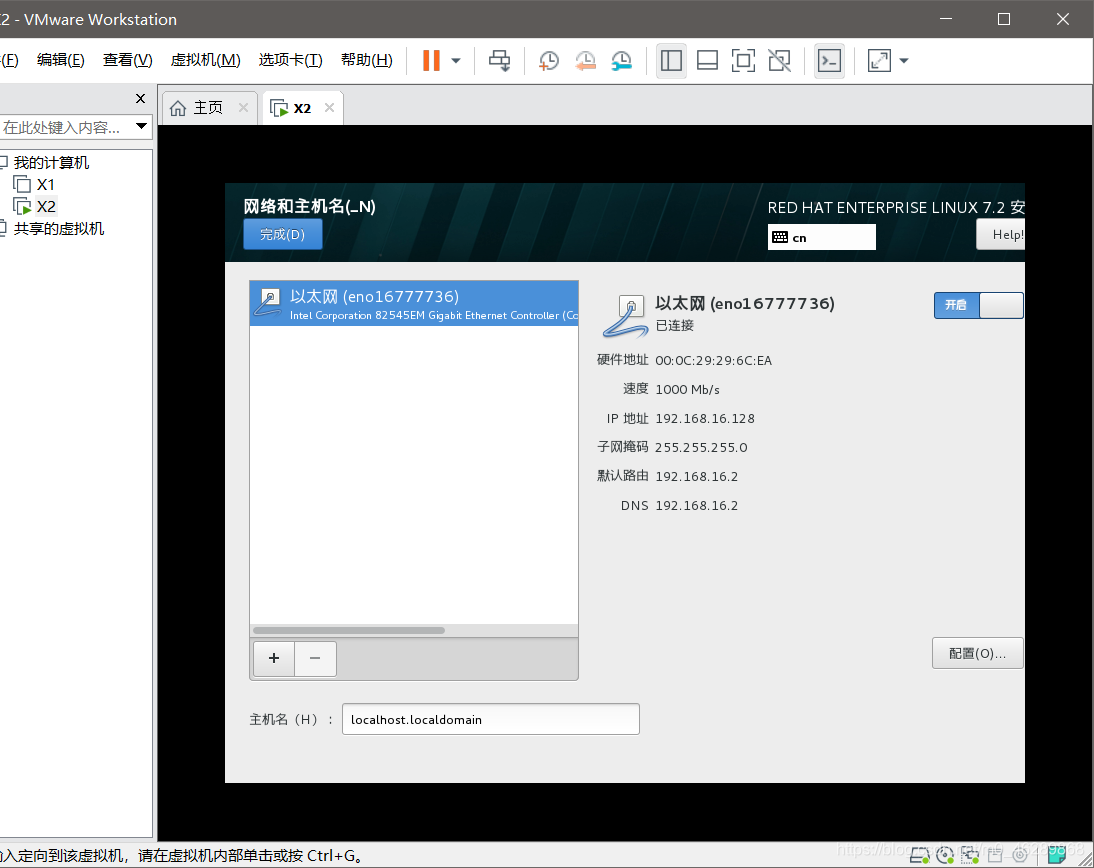Remove network device with minus button
Viewport: 1094px width, 868px height.
[315, 658]
